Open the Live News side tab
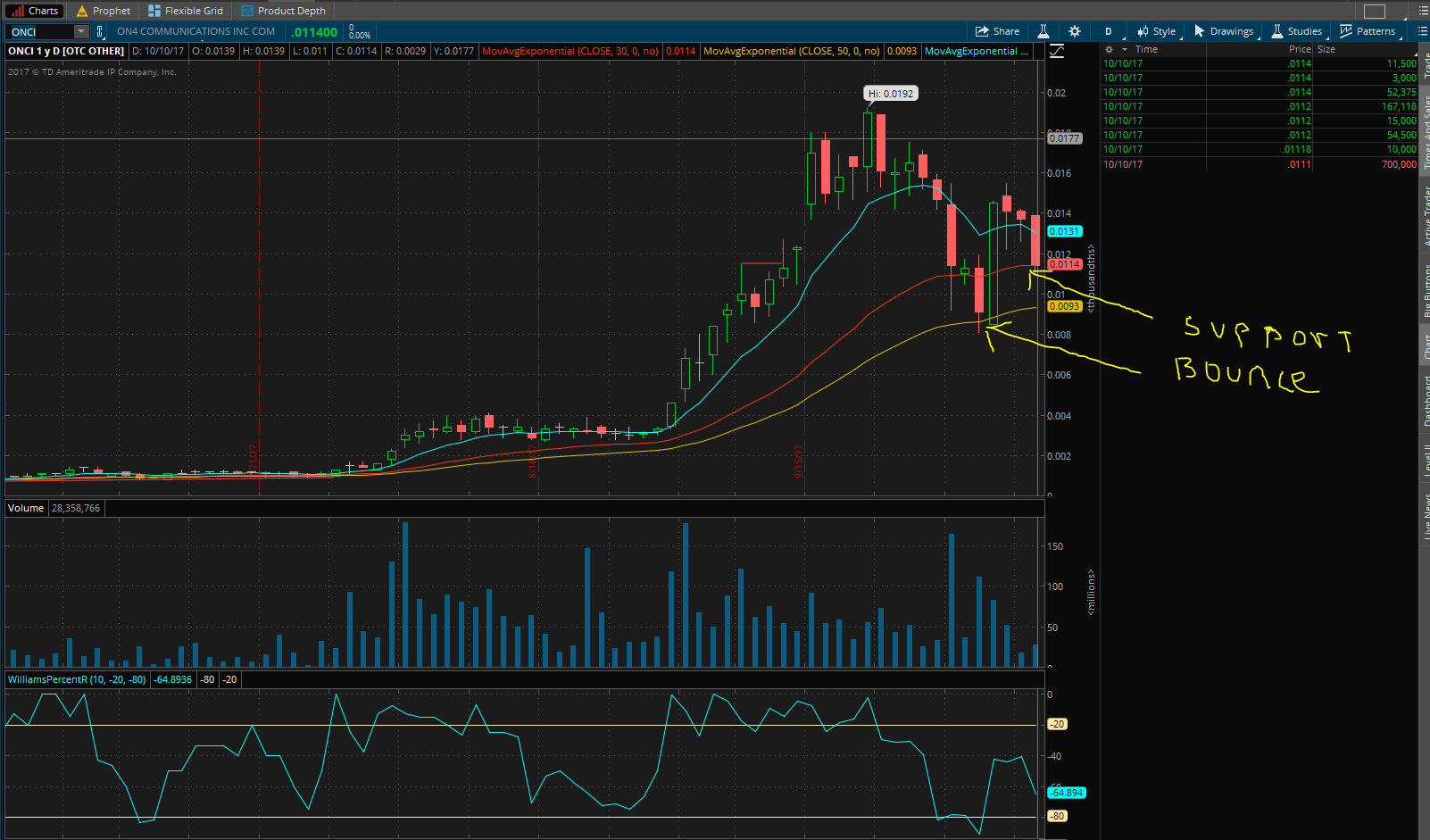Image resolution: width=1430 pixels, height=840 pixels. coord(1425,515)
